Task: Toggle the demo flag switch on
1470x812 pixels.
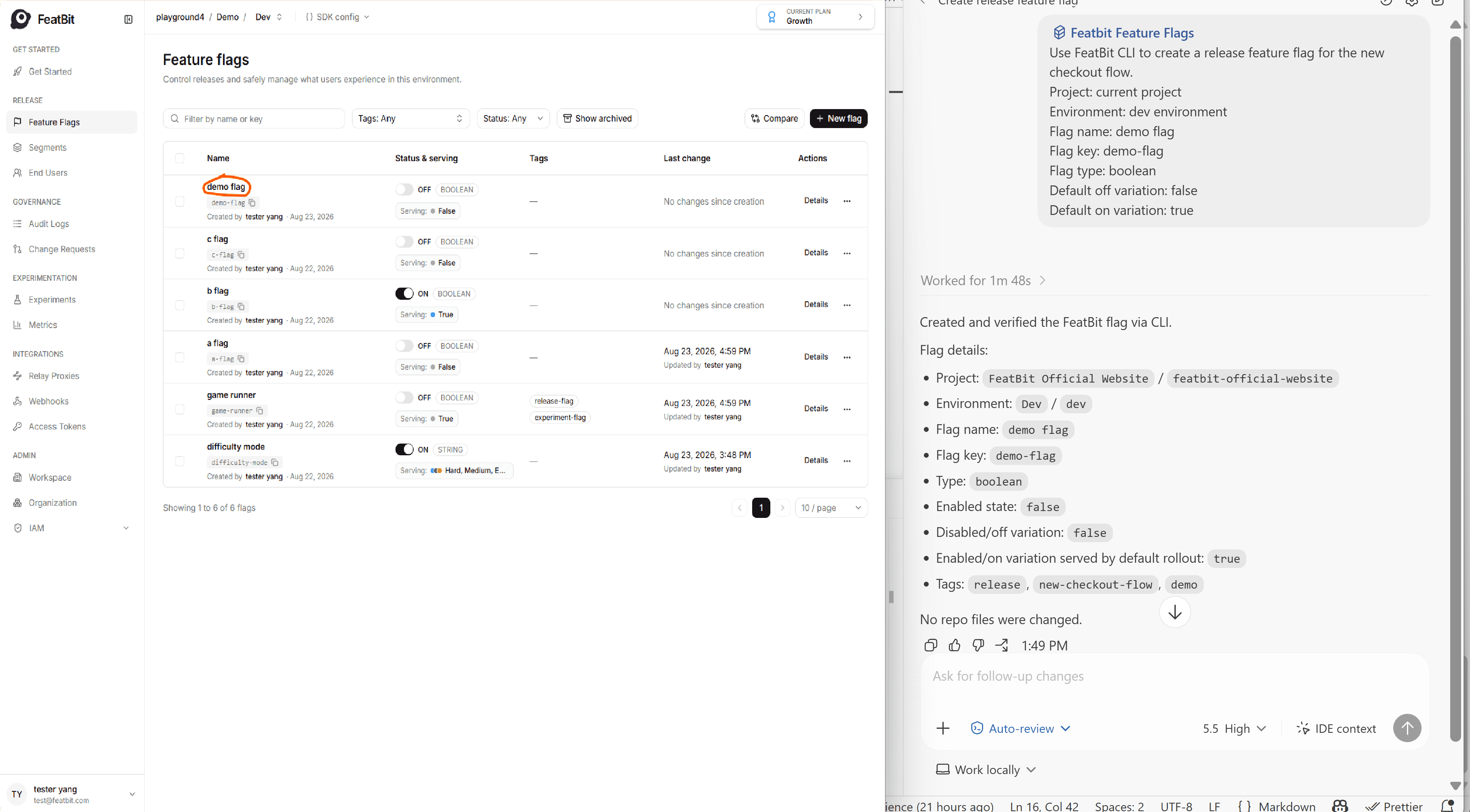Action: pos(404,189)
